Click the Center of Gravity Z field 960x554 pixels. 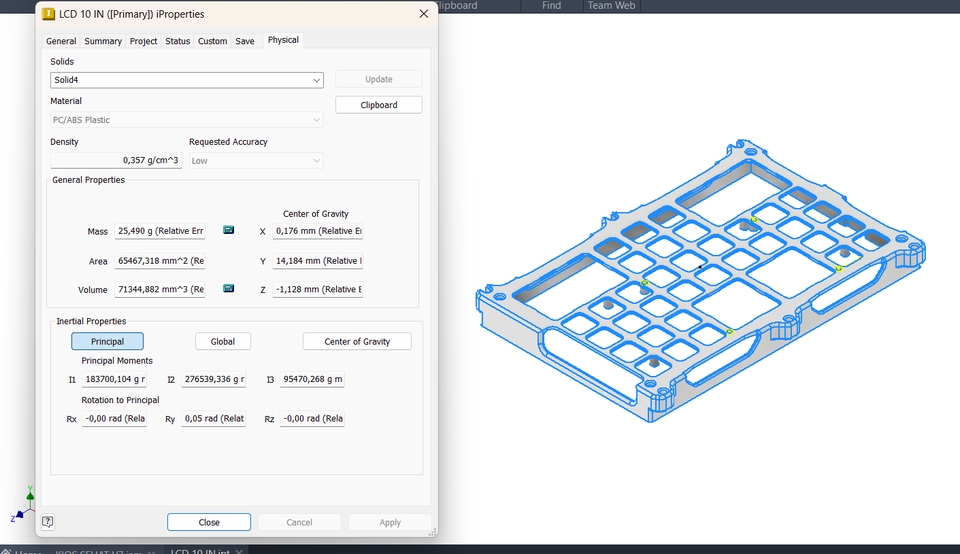pos(318,289)
